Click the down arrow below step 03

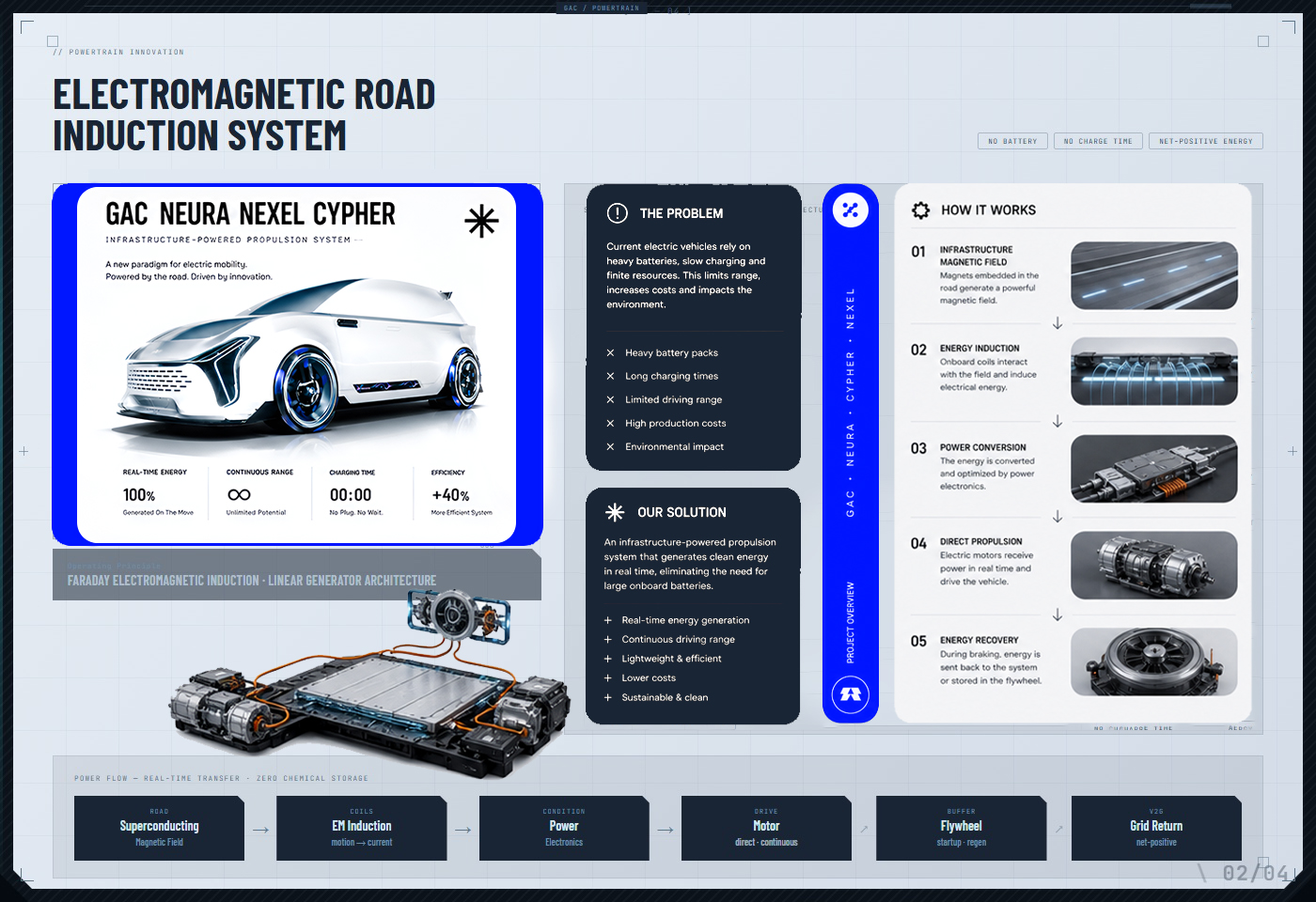(x=1057, y=517)
